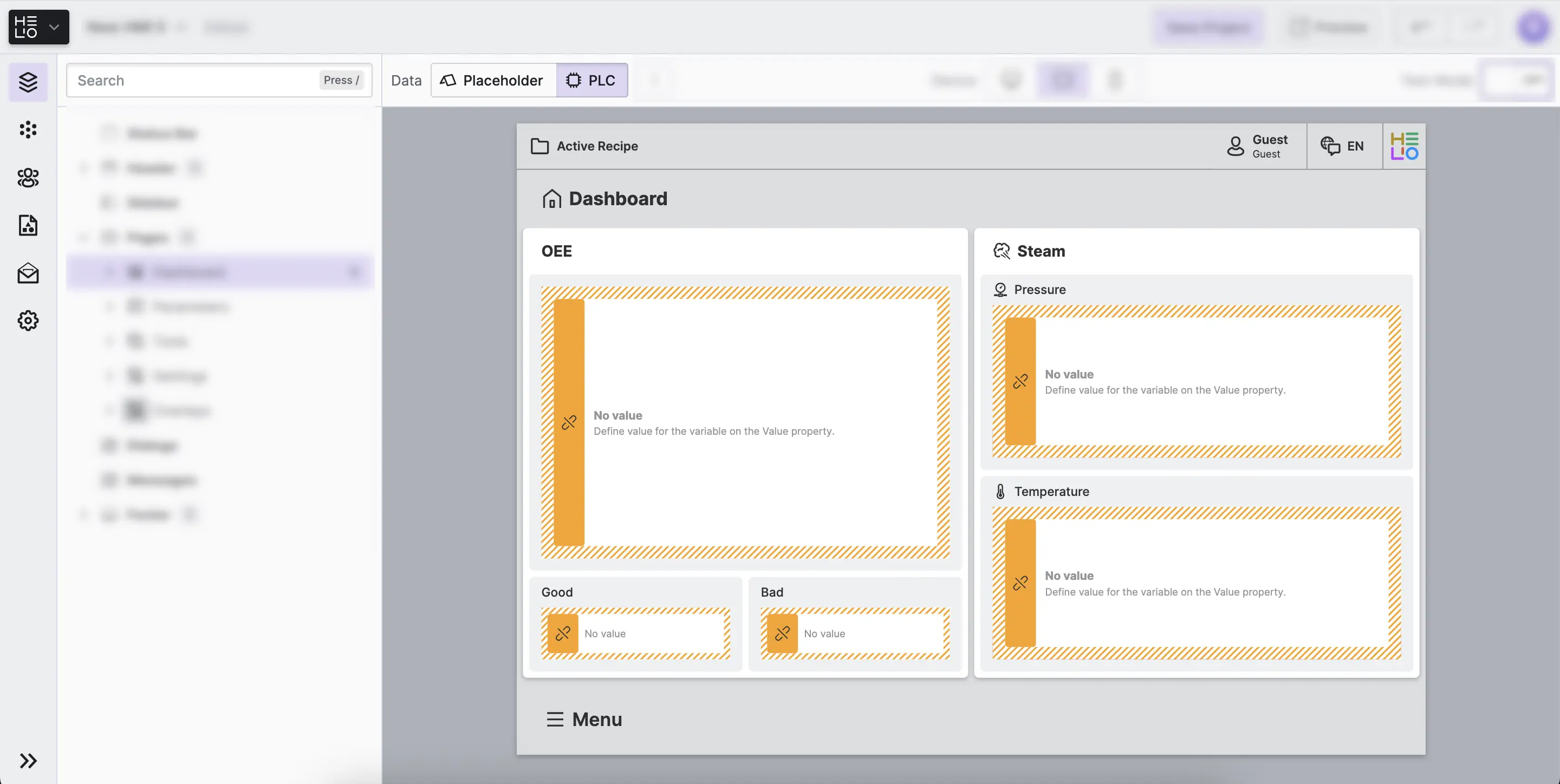Click the broken-link icon in Good widget

tap(563, 633)
